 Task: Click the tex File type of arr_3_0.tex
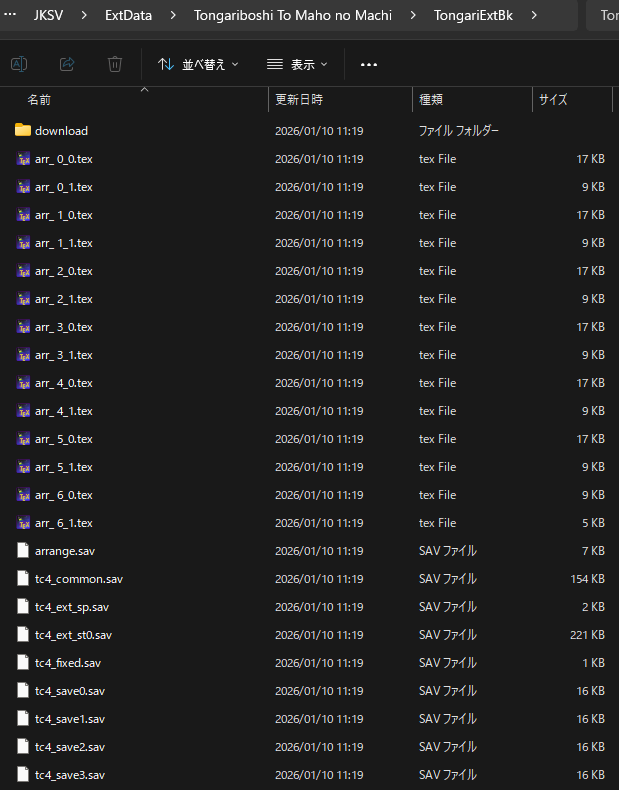(x=438, y=327)
